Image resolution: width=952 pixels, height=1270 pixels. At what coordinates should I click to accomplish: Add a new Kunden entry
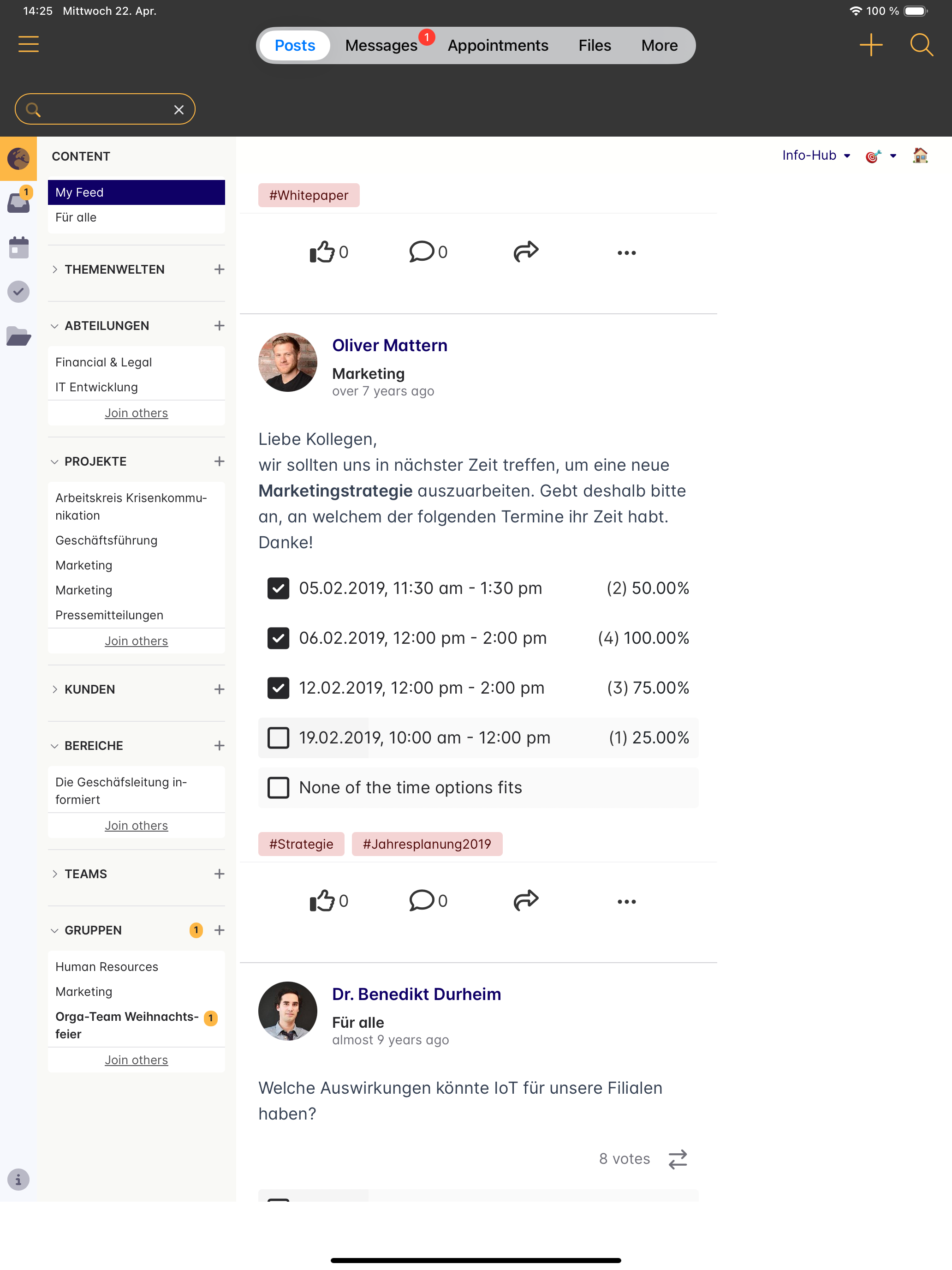(x=219, y=689)
